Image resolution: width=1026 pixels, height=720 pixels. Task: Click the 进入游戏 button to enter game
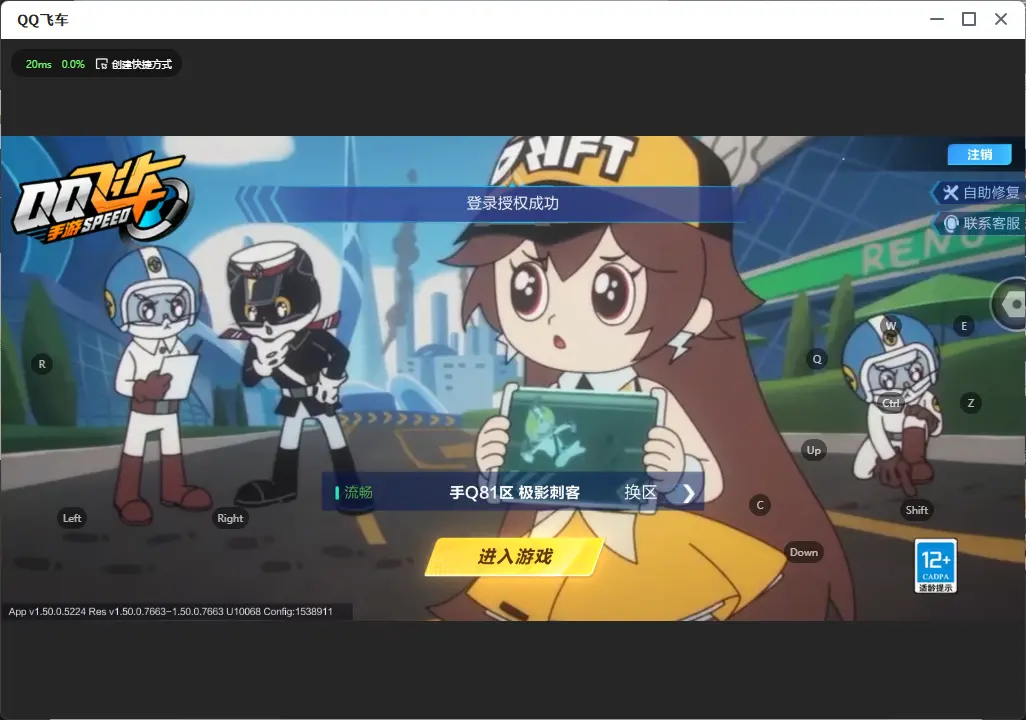point(515,557)
